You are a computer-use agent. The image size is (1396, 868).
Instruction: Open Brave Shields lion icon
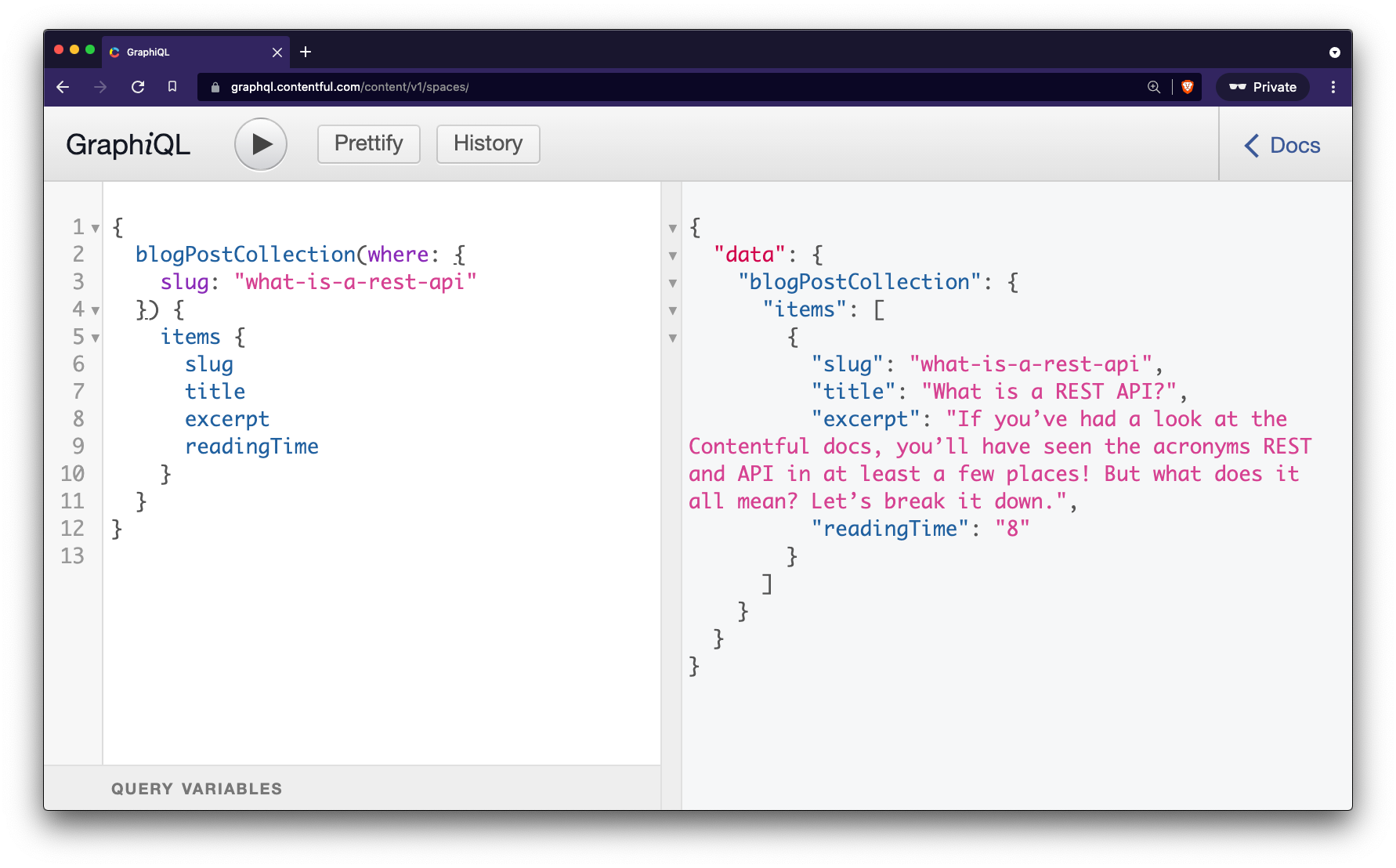(1188, 87)
